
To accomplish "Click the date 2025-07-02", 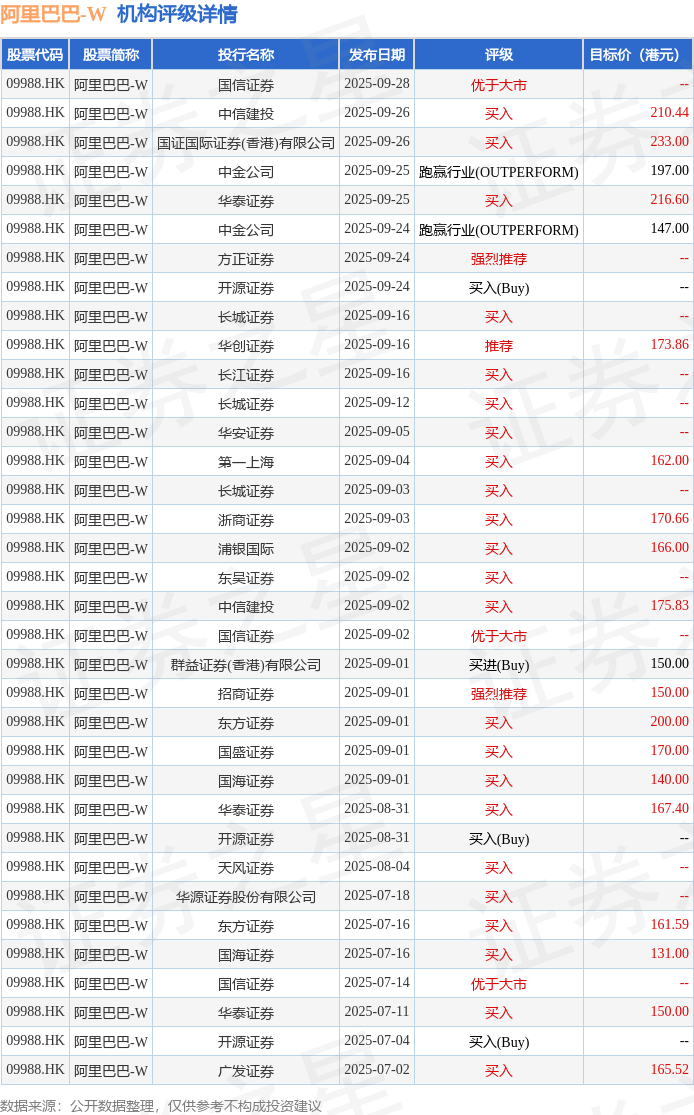I will [x=377, y=1069].
